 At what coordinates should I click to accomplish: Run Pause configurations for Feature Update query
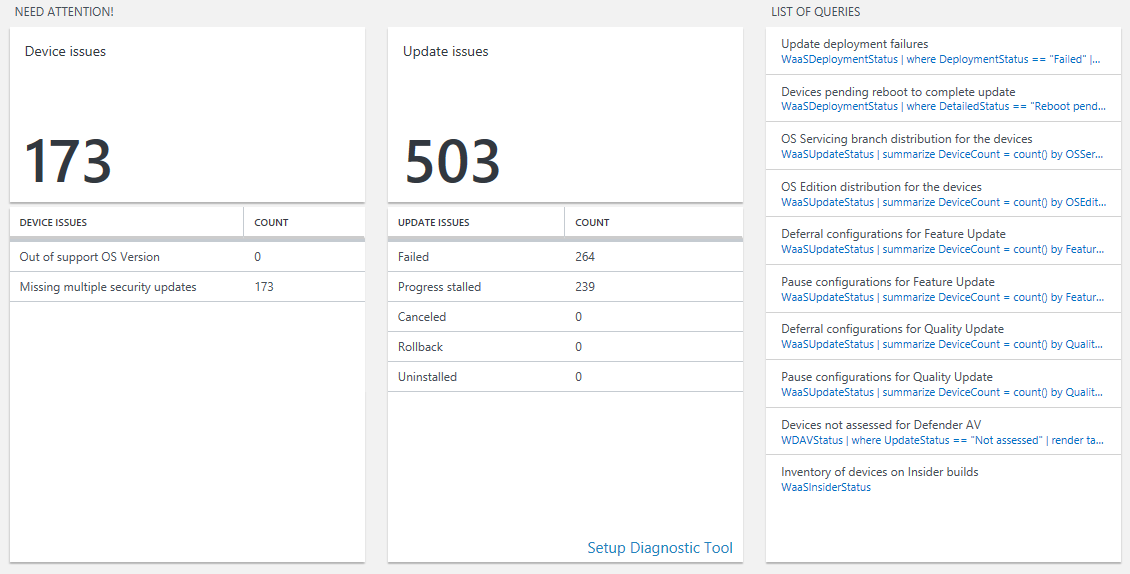click(x=942, y=289)
